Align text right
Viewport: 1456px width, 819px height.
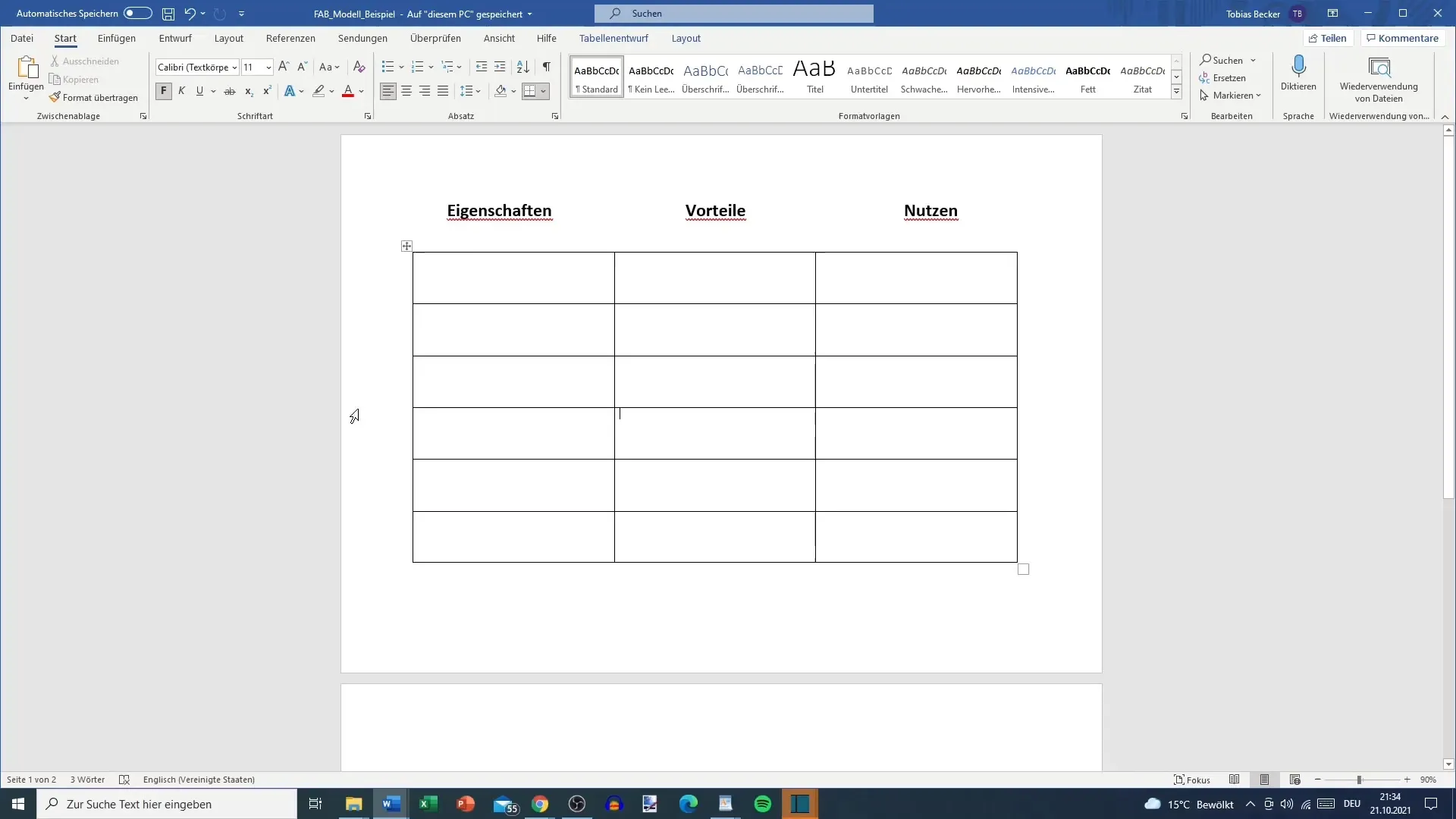(425, 91)
